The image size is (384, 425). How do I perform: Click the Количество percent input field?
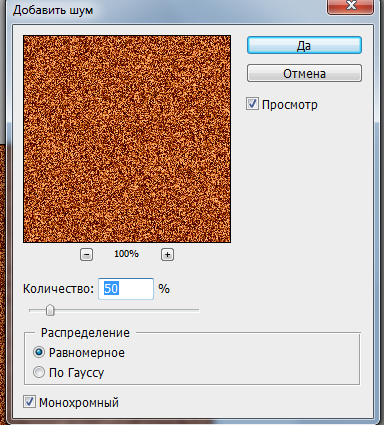click(126, 289)
